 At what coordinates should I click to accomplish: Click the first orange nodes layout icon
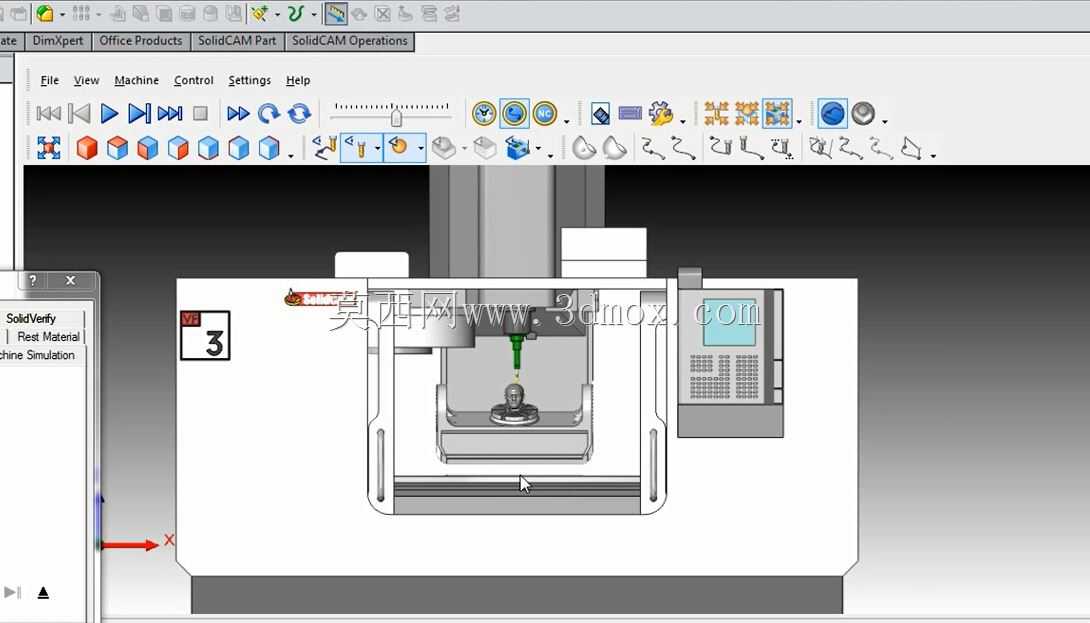point(716,113)
